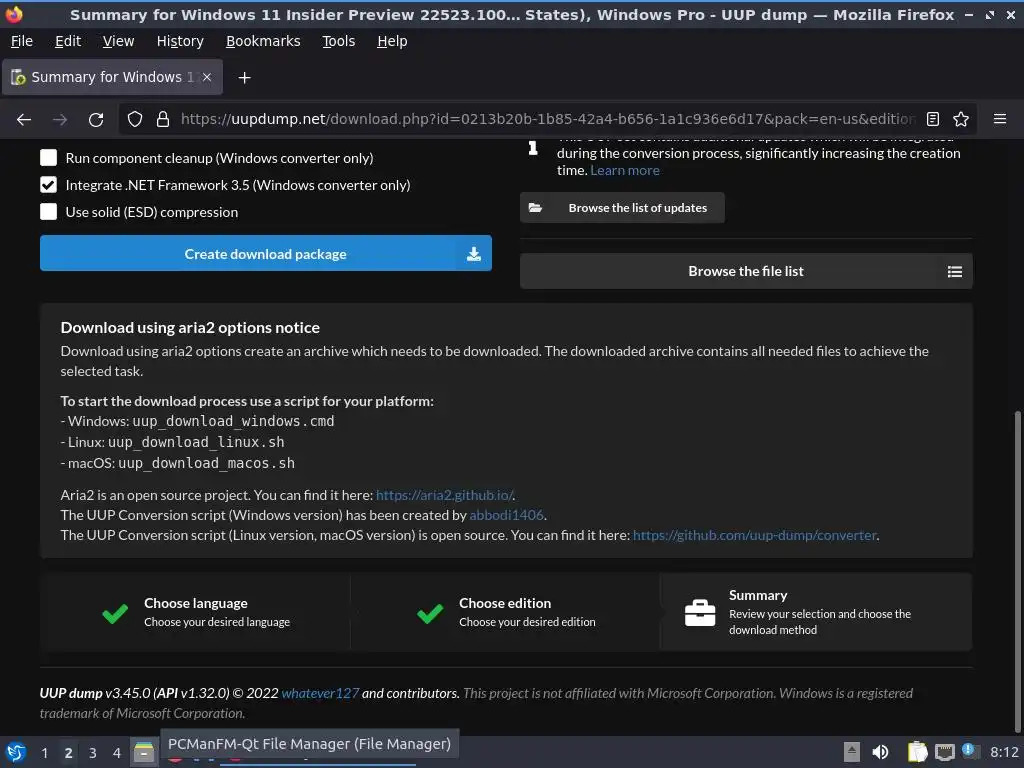Viewport: 1024px width, 768px height.
Task: Click list icon on Browse file list
Action: tap(955, 271)
